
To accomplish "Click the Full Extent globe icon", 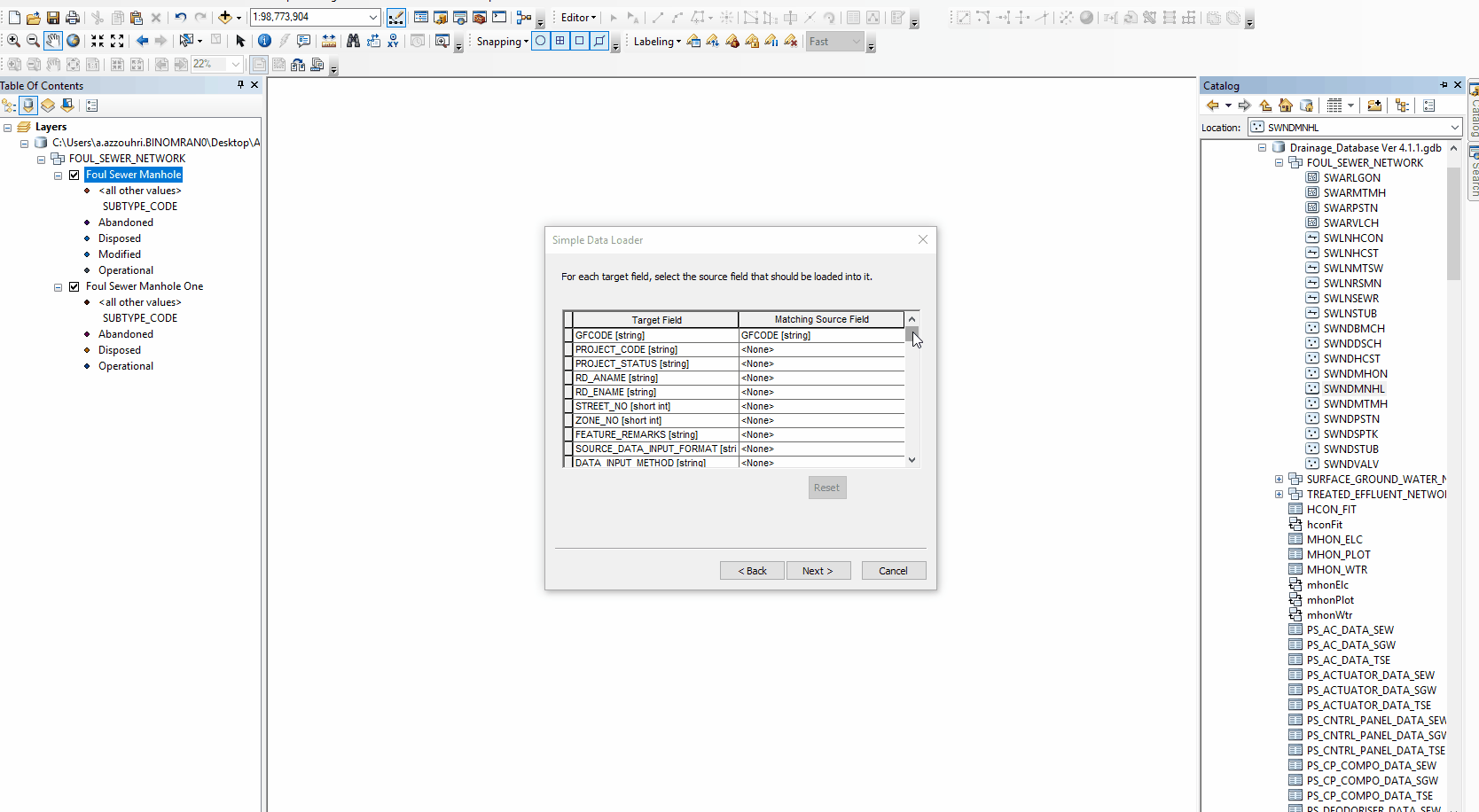I will tap(74, 41).
